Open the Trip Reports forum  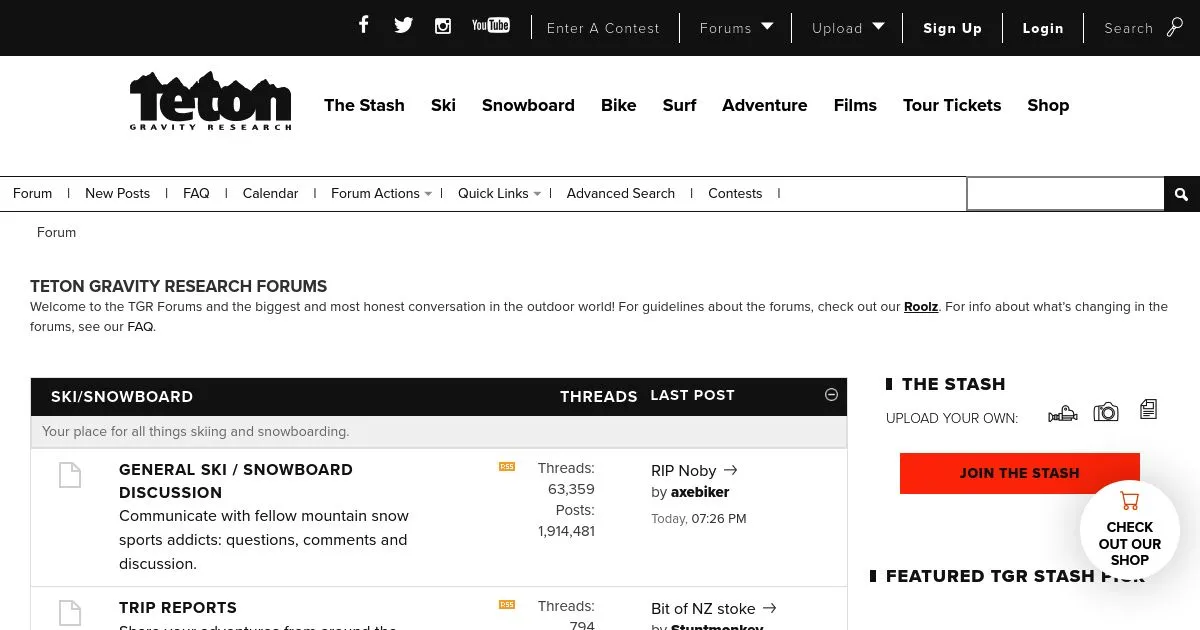[x=178, y=608]
